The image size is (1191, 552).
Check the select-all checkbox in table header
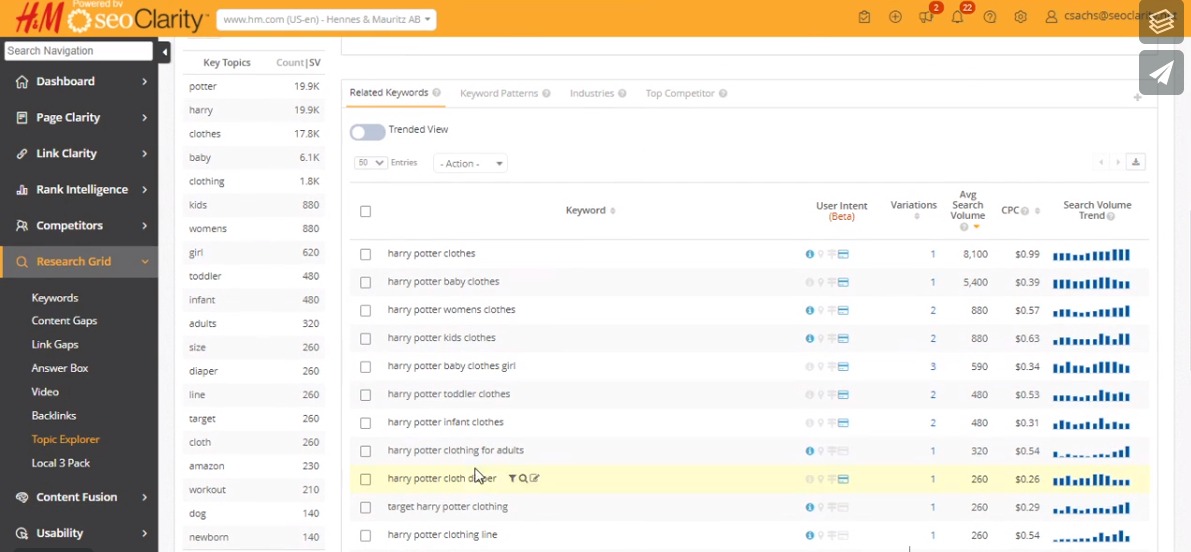click(365, 211)
